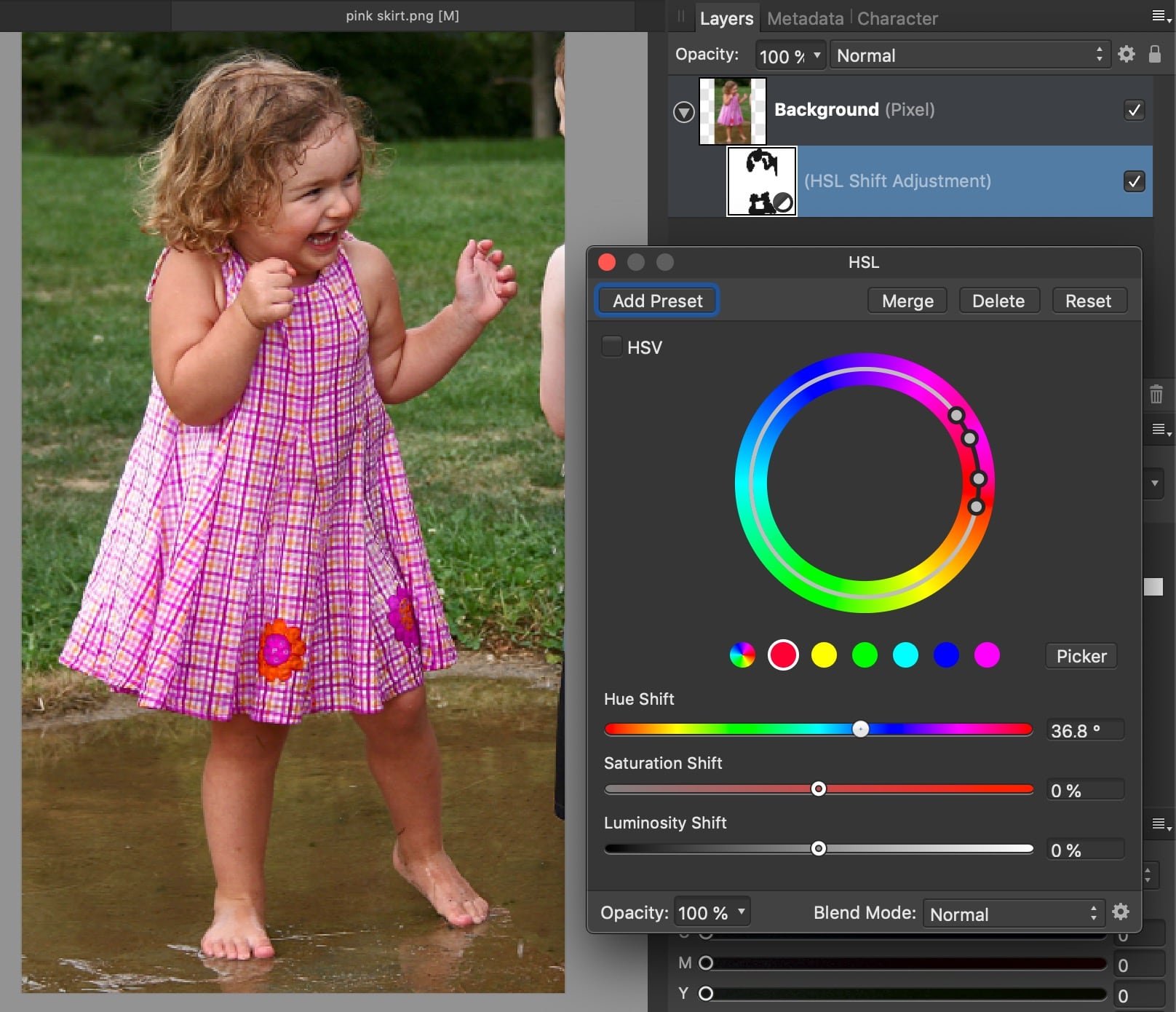Image resolution: width=1176 pixels, height=1012 pixels.
Task: Select the magenta channel swatch
Action: [987, 655]
